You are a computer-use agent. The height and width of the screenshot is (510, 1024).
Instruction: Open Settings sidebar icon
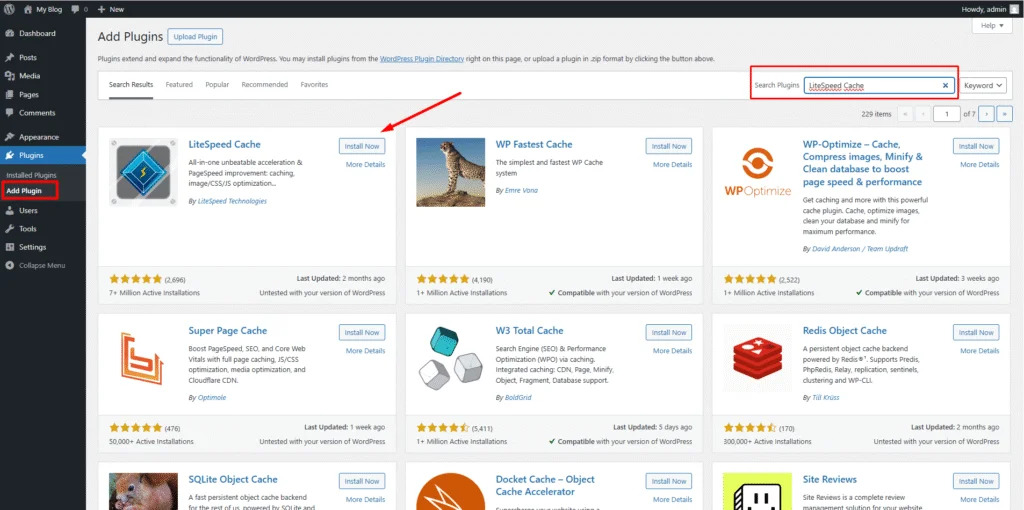(10, 247)
